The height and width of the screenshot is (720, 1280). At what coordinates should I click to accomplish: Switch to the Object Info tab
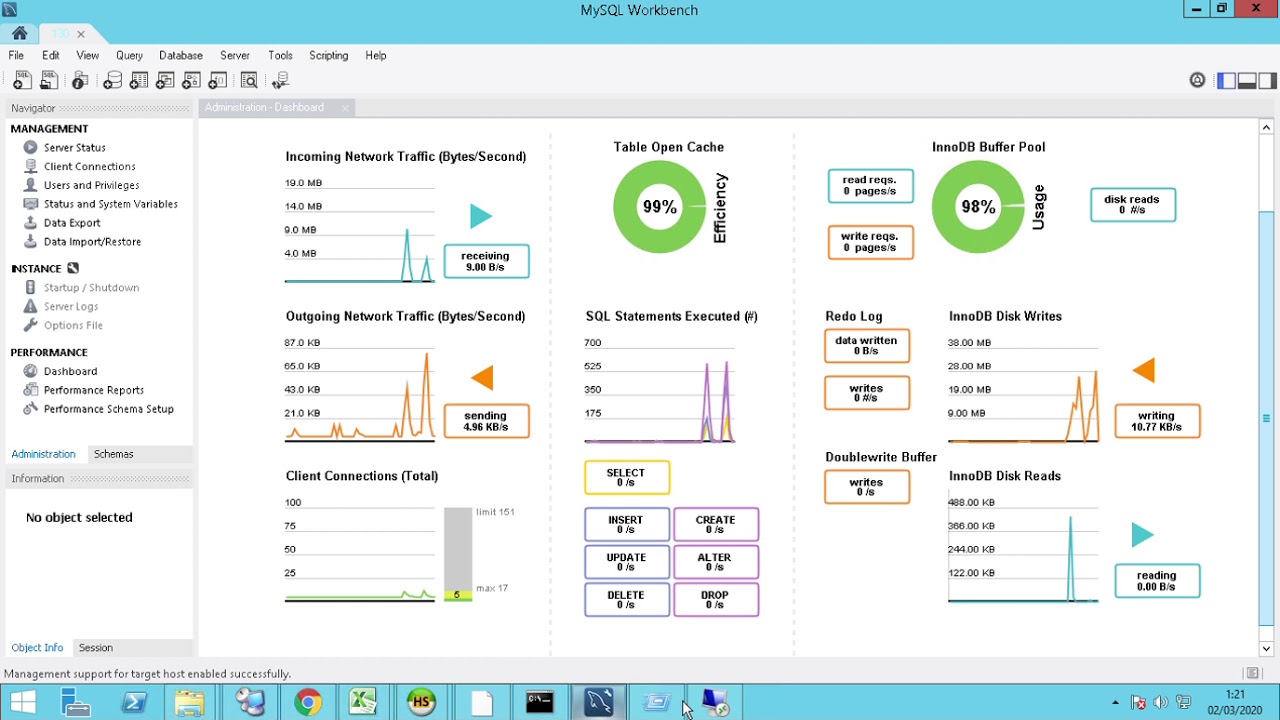pyautogui.click(x=37, y=648)
